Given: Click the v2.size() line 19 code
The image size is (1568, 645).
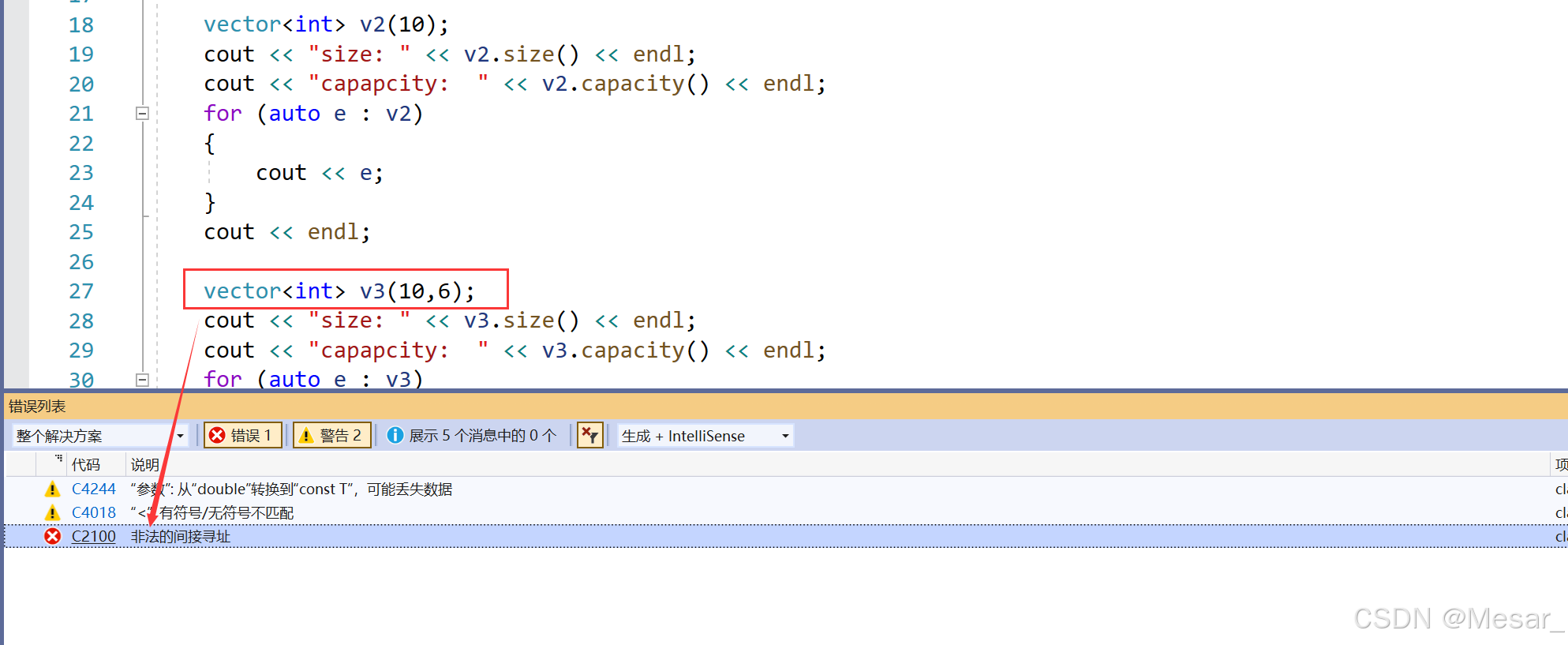Looking at the screenshot, I should [450, 54].
